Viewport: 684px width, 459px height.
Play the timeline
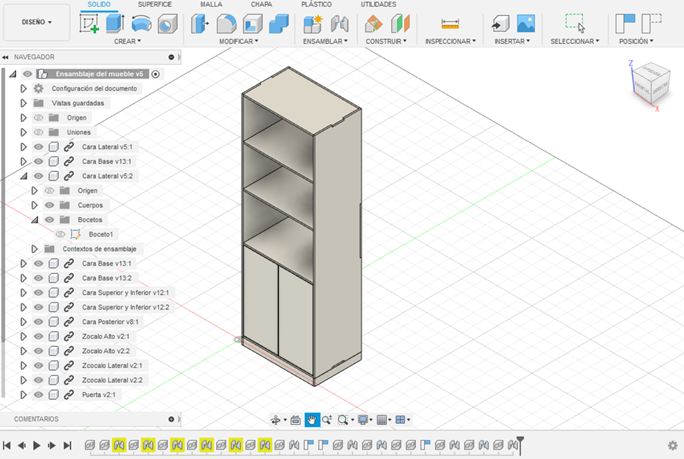click(37, 445)
